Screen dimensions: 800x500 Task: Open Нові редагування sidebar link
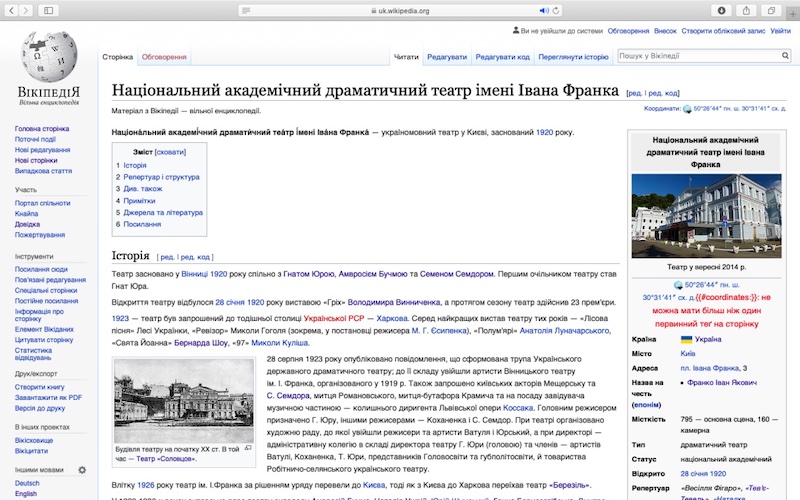pyautogui.click(x=42, y=150)
